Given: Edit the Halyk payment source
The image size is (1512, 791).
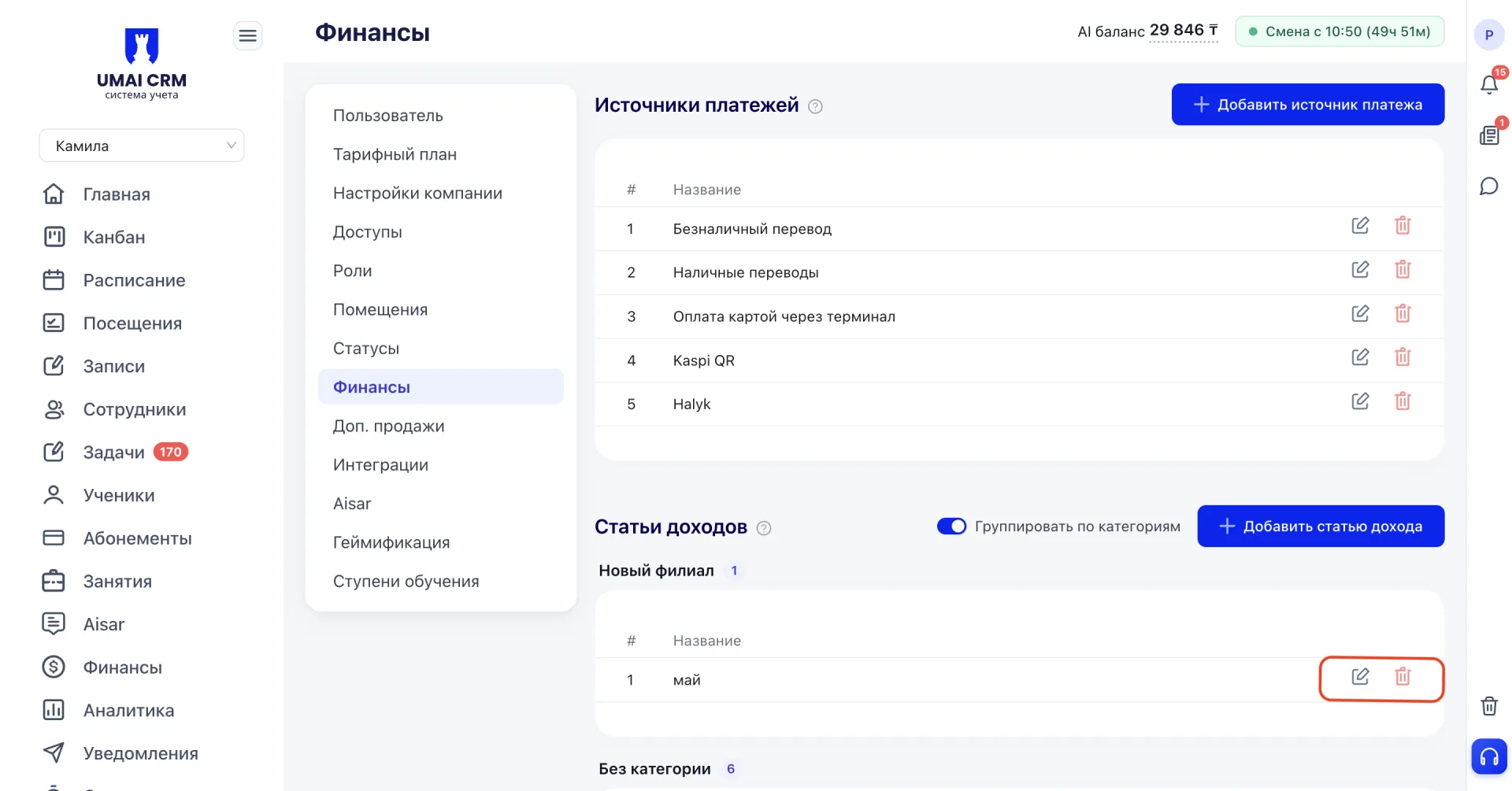Looking at the screenshot, I should 1360,401.
